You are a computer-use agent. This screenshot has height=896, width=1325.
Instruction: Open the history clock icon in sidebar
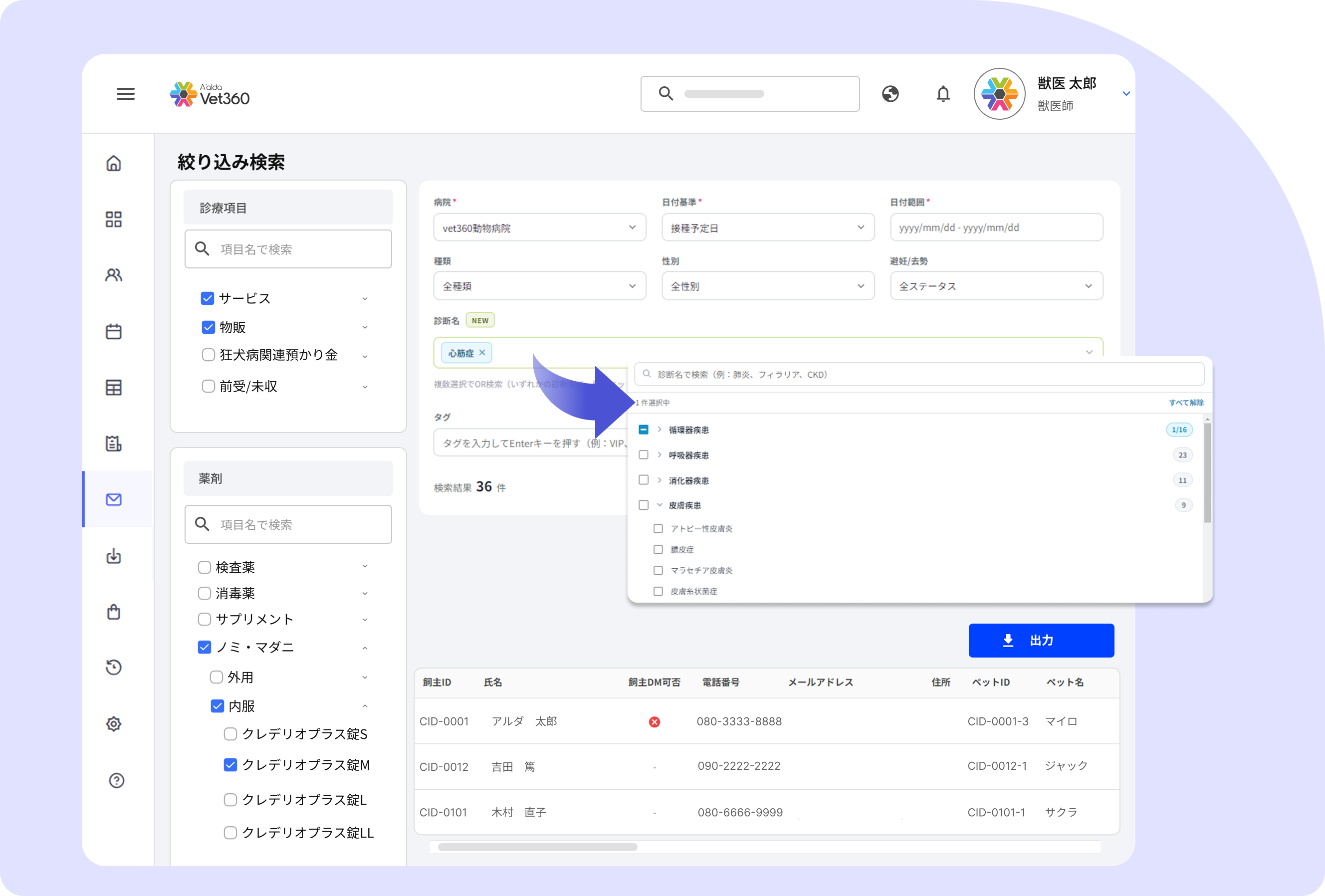(x=114, y=668)
